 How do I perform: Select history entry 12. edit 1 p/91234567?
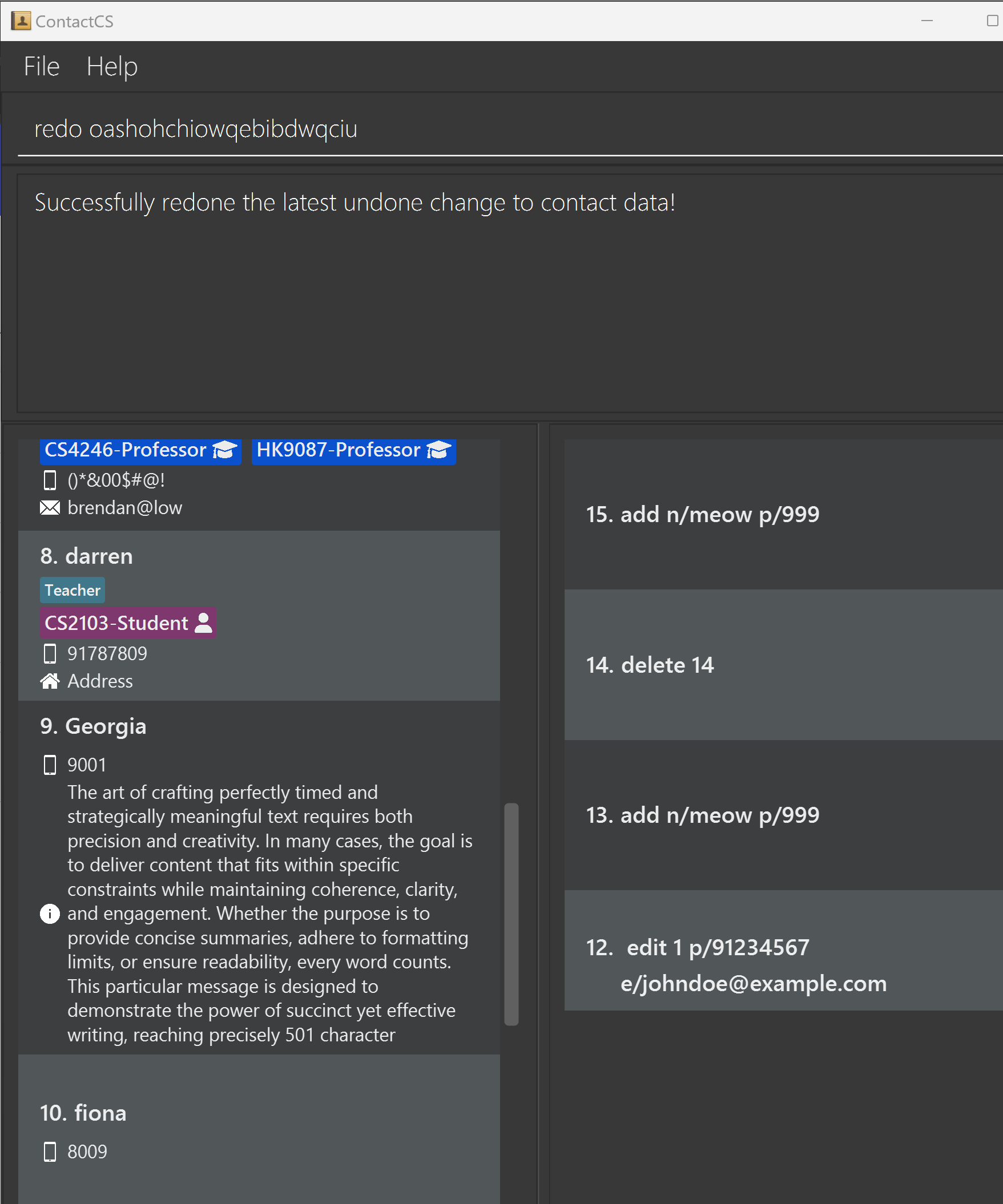coord(783,950)
